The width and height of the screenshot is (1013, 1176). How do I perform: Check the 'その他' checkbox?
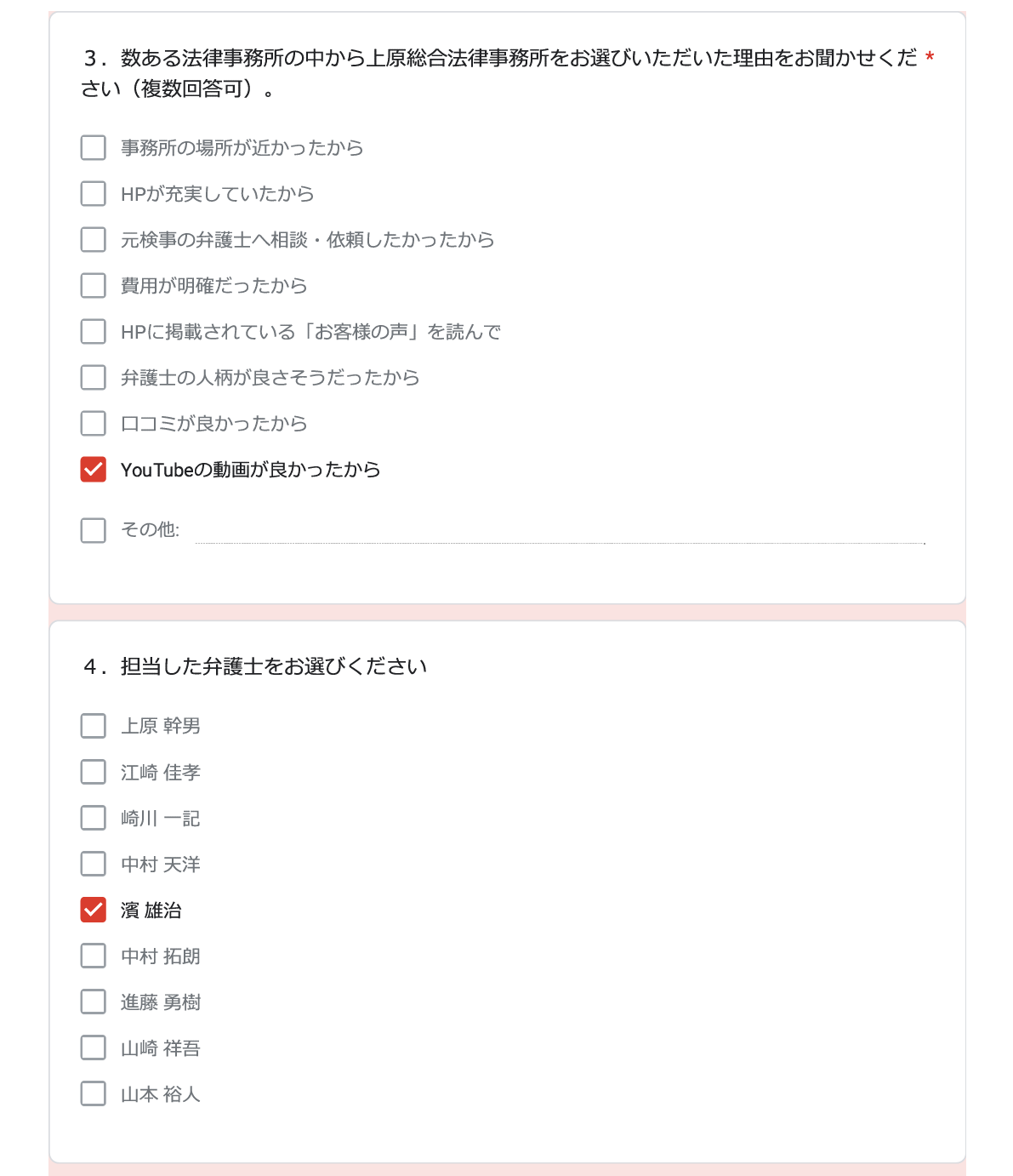point(94,531)
